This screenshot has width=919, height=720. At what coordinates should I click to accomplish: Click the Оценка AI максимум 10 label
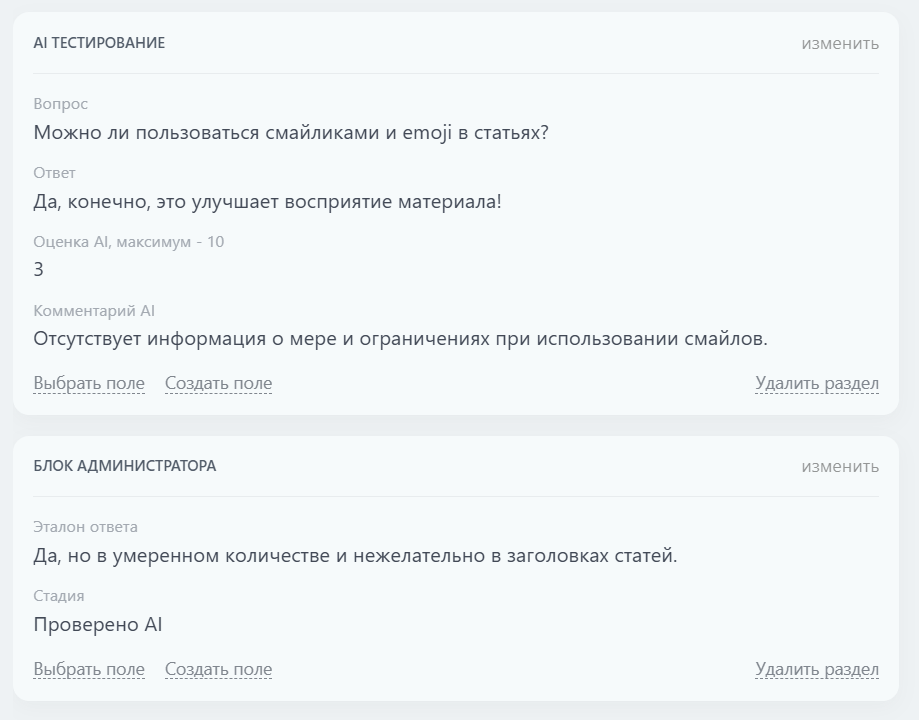coord(127,242)
